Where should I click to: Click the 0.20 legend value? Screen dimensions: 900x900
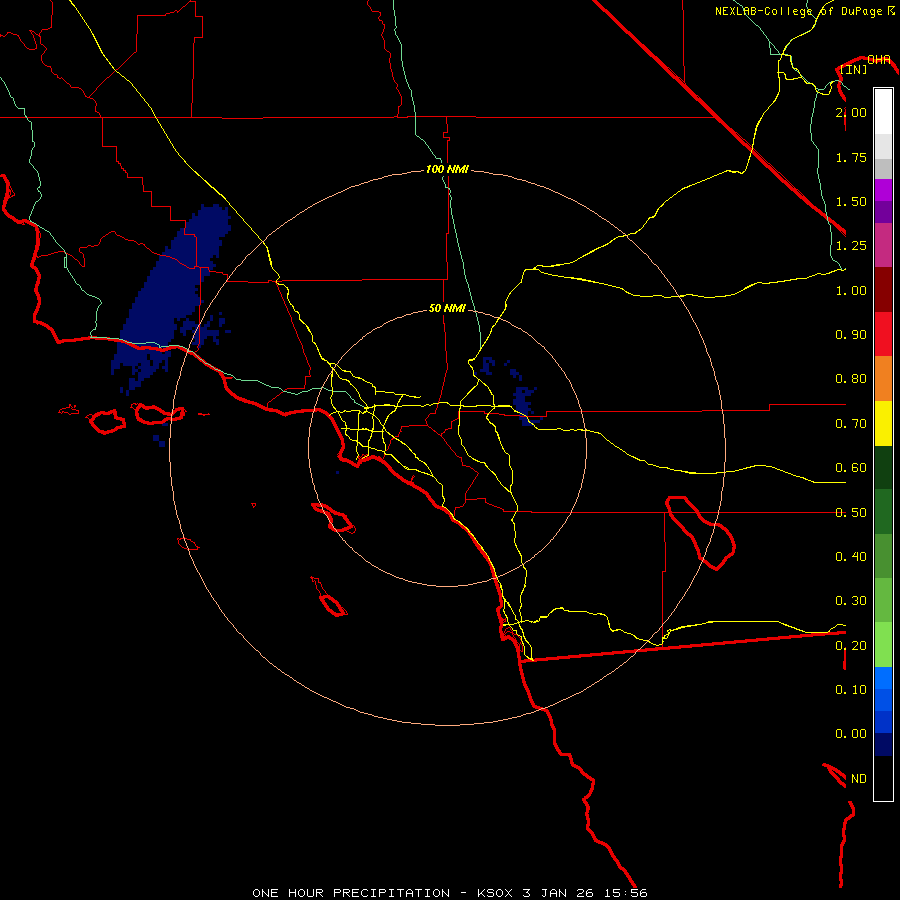point(851,645)
